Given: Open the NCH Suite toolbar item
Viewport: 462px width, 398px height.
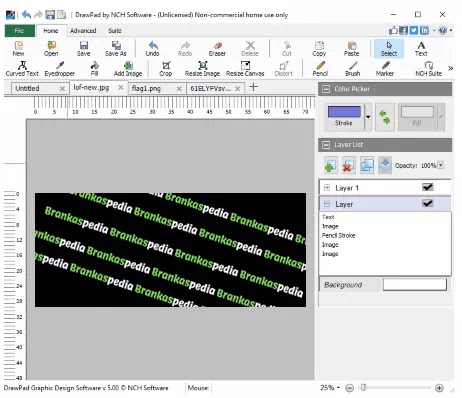Looking at the screenshot, I should (x=428, y=69).
